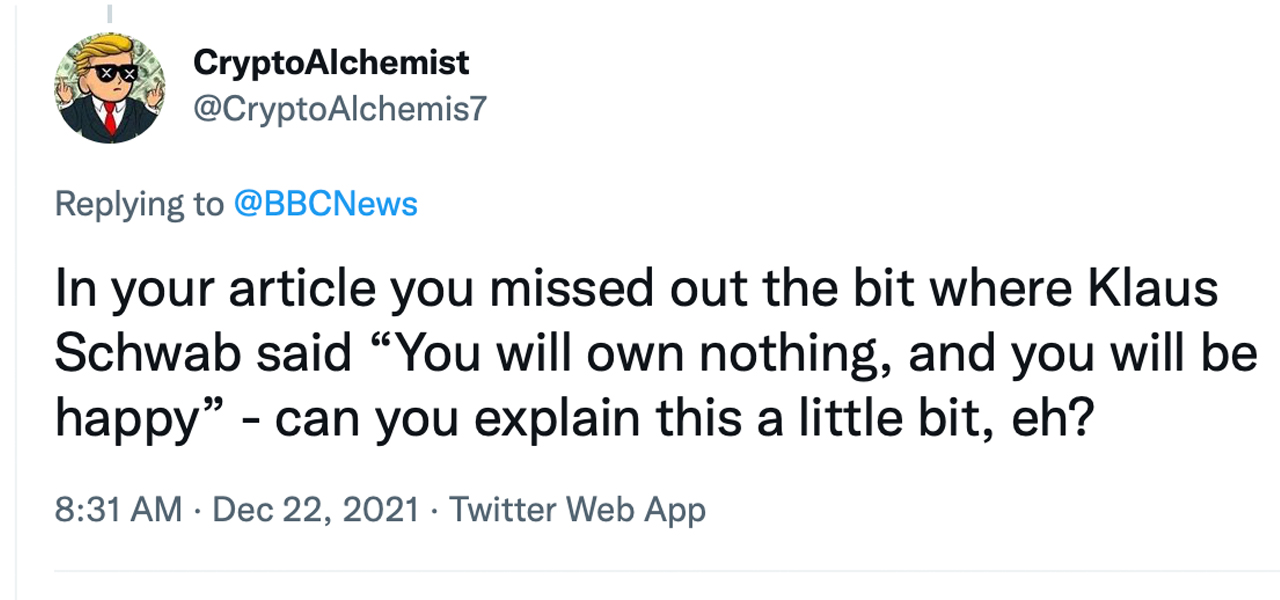The height and width of the screenshot is (600, 1280).
Task: Click the @CryptoAlchemis7 handle
Action: click(339, 108)
